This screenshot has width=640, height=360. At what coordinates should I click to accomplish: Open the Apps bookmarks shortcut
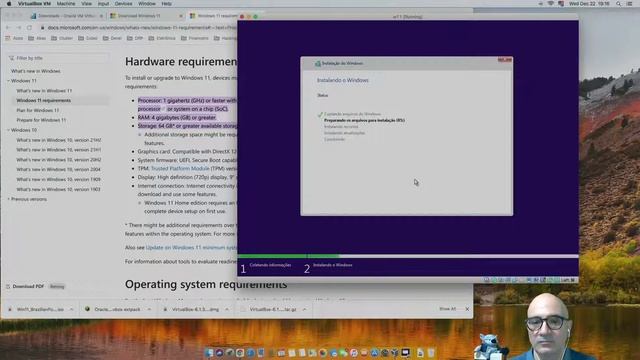tap(15, 38)
